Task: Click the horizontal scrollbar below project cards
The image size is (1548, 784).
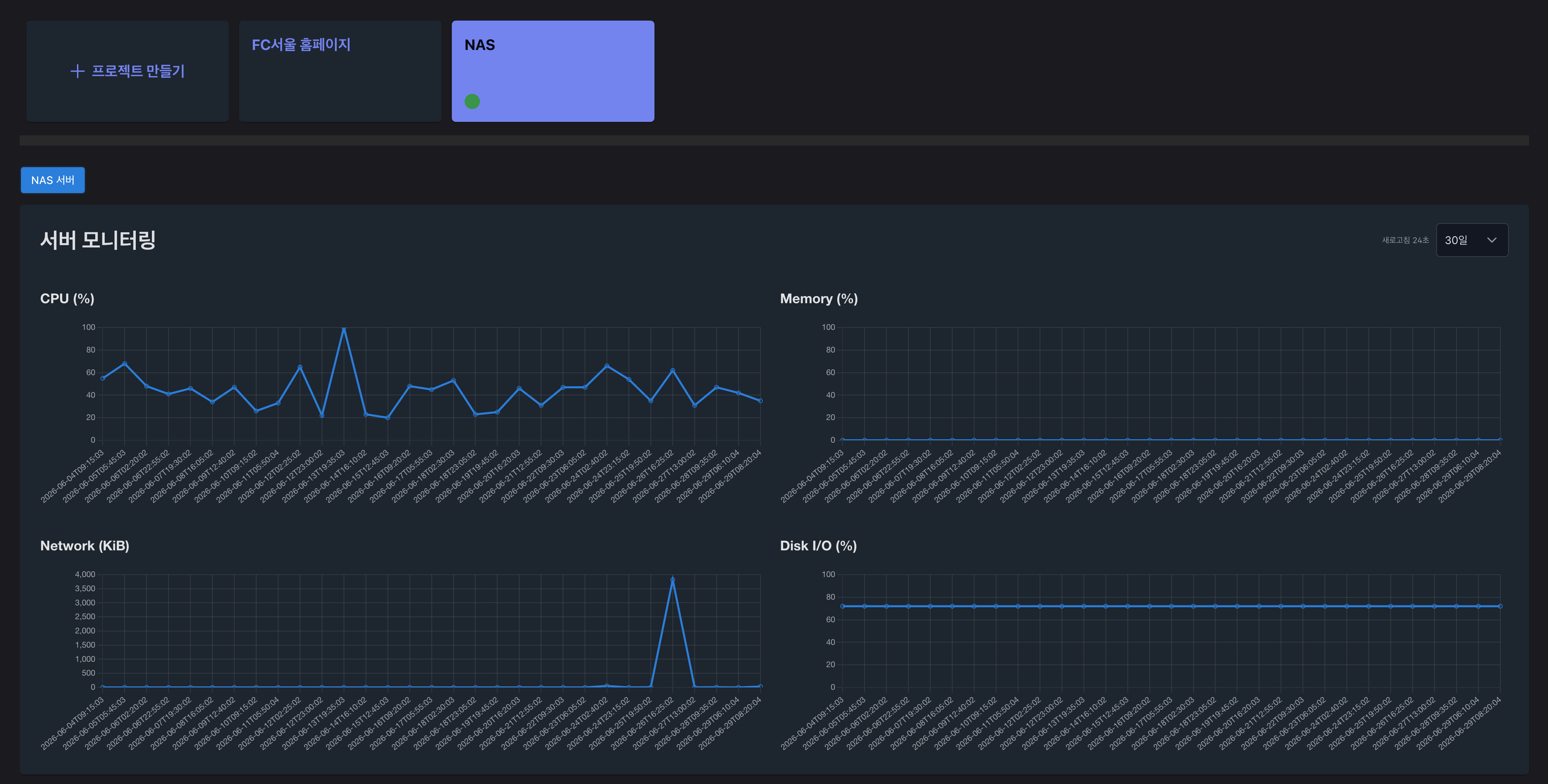Action: point(774,140)
